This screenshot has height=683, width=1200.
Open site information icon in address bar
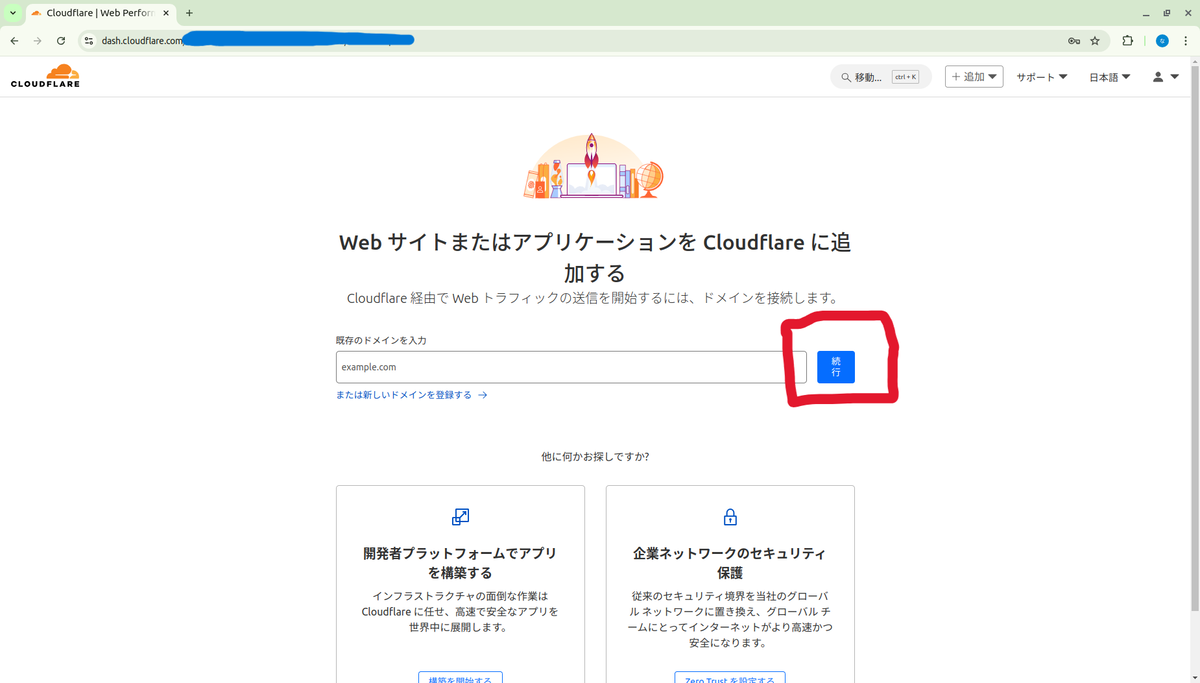[x=88, y=41]
